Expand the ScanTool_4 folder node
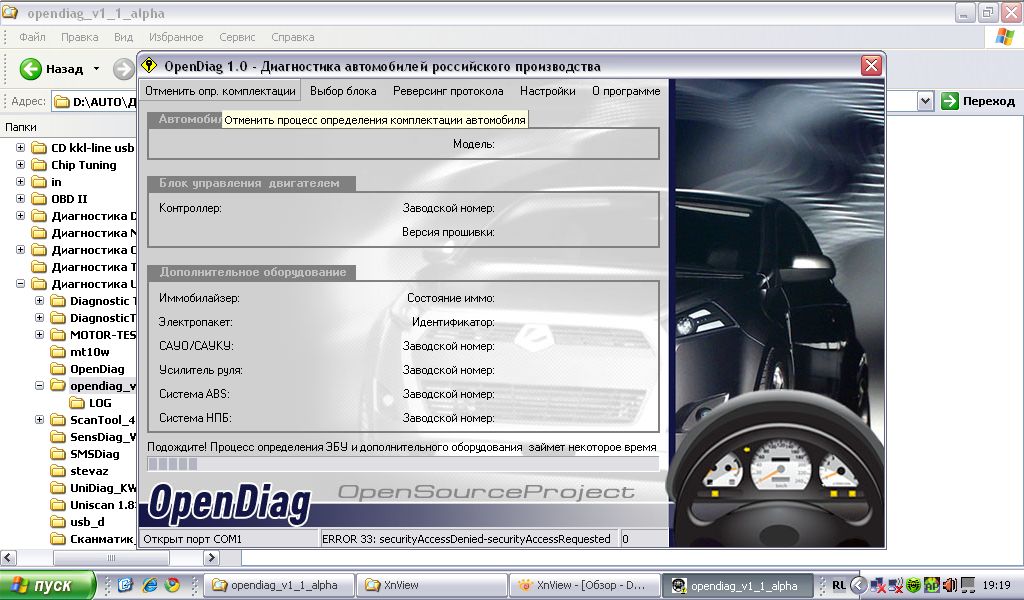The image size is (1024, 600). [39, 419]
